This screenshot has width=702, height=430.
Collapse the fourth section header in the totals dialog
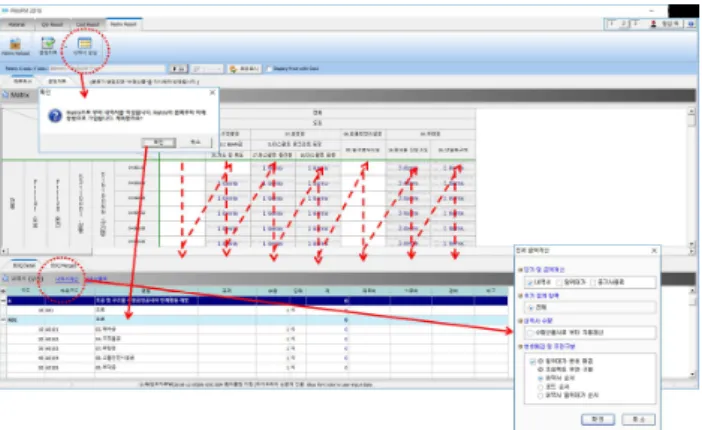tap(520, 346)
